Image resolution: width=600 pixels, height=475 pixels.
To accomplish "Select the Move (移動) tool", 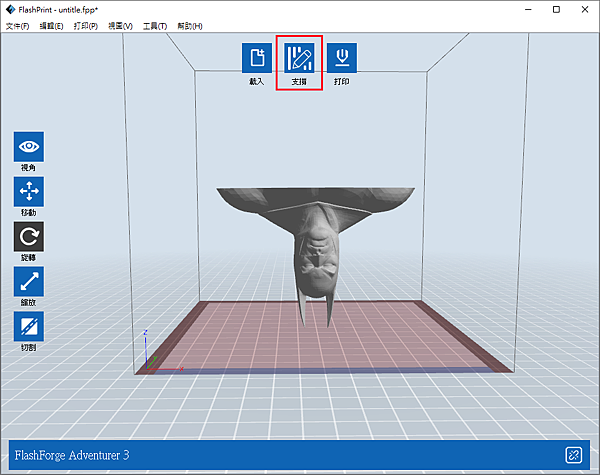I will (28, 190).
